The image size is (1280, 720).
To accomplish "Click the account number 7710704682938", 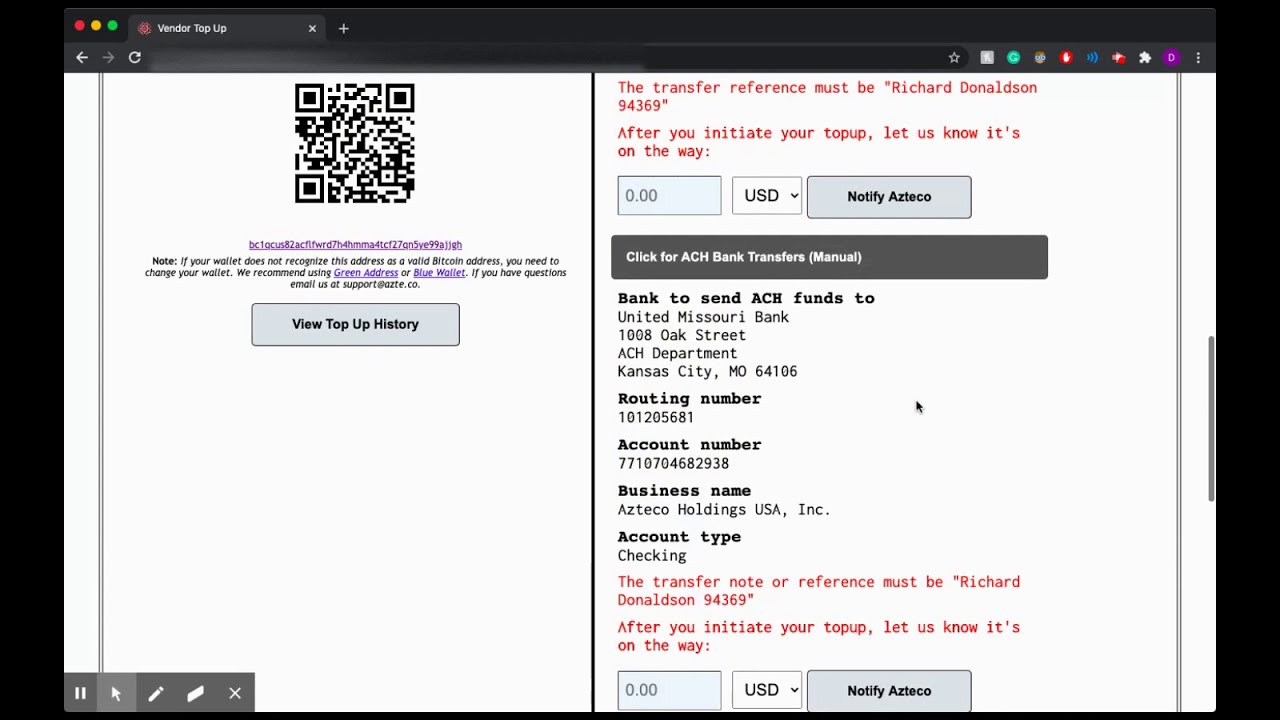I will click(673, 463).
